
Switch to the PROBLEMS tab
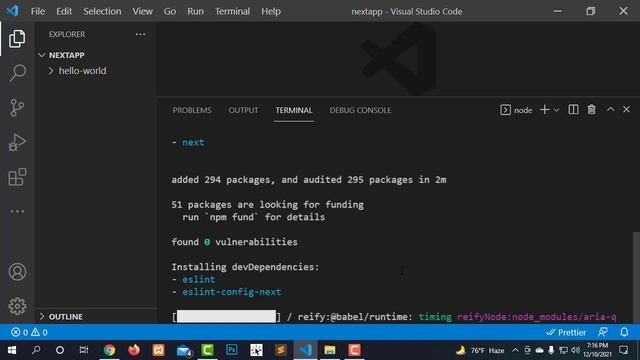(192, 110)
